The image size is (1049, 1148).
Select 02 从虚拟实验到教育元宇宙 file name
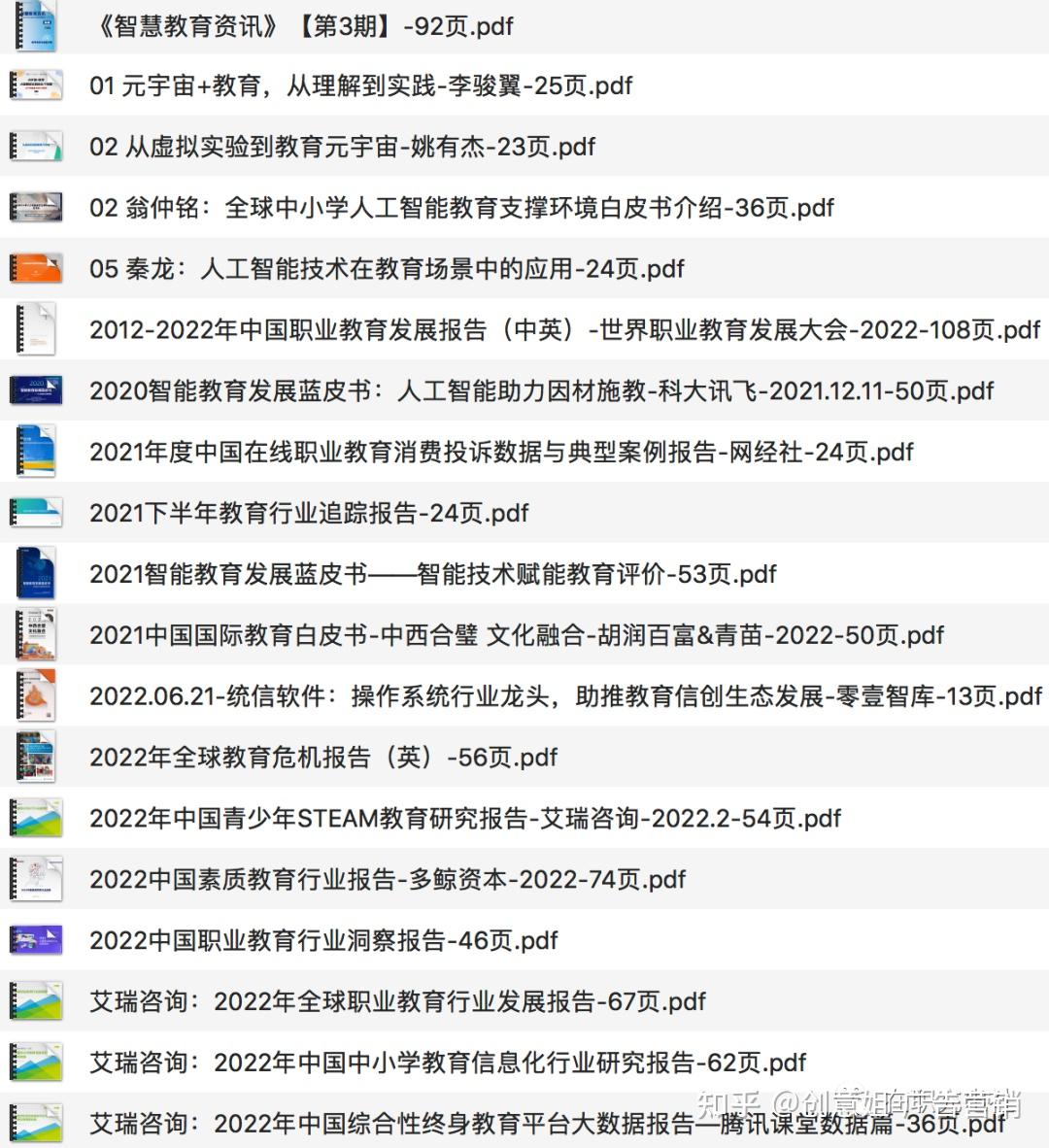pyautogui.click(x=342, y=147)
